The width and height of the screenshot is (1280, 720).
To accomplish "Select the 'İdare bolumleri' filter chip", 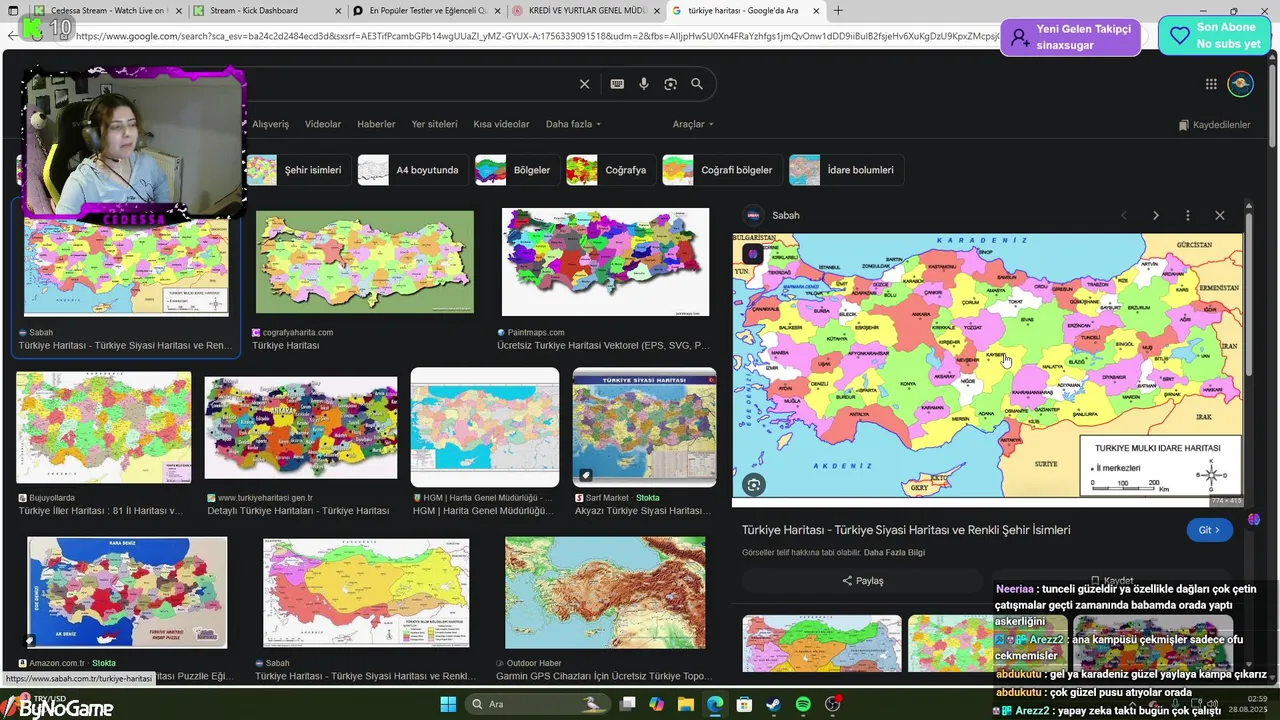I will tap(845, 170).
